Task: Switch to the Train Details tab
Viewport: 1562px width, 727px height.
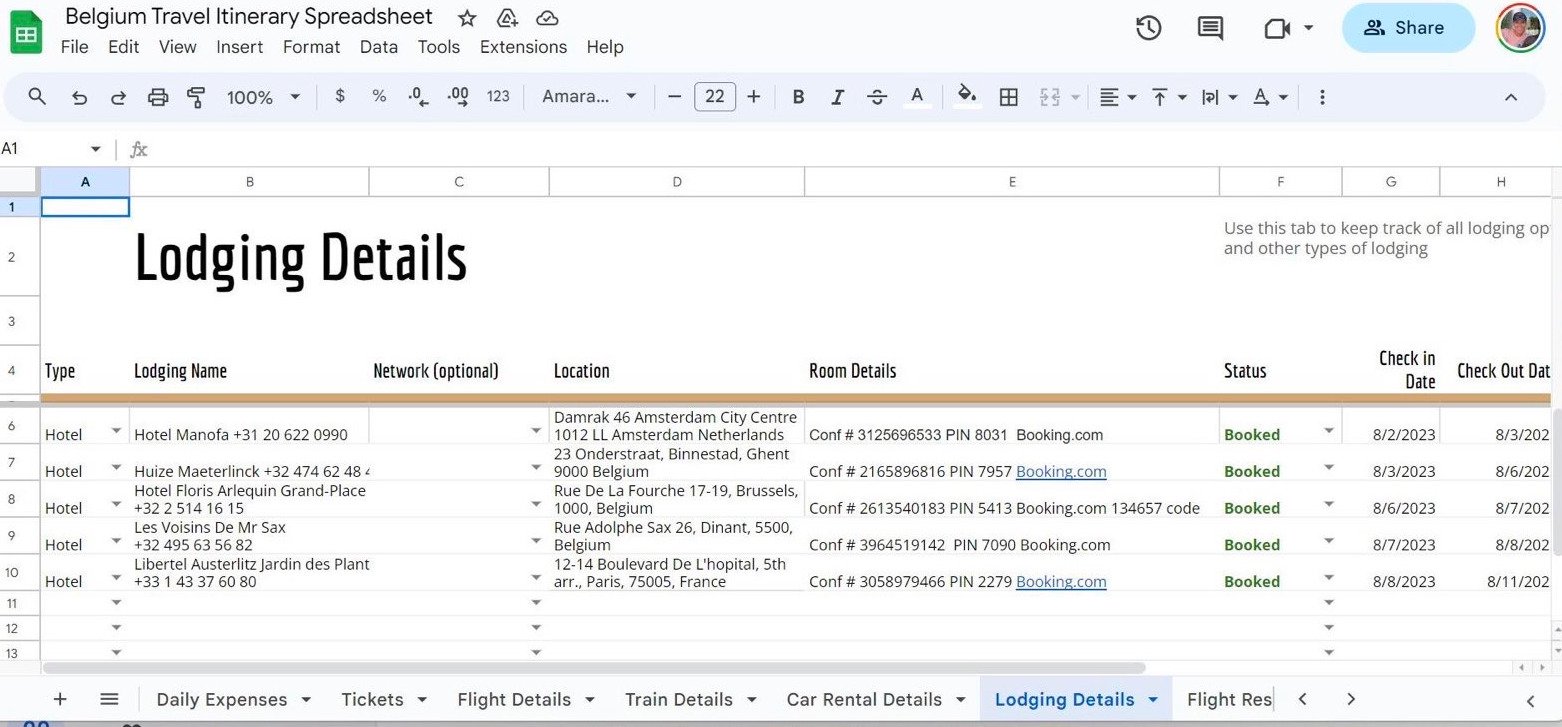Action: coord(679,700)
